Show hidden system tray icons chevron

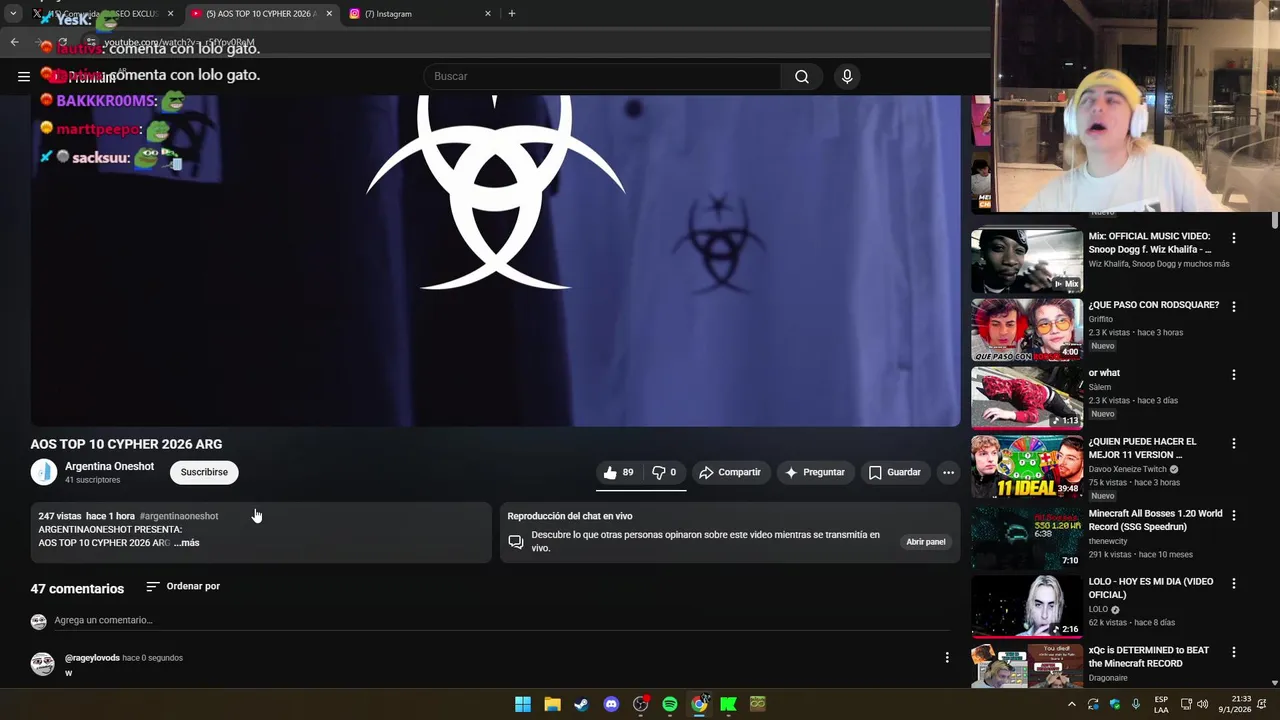pos(1072,704)
